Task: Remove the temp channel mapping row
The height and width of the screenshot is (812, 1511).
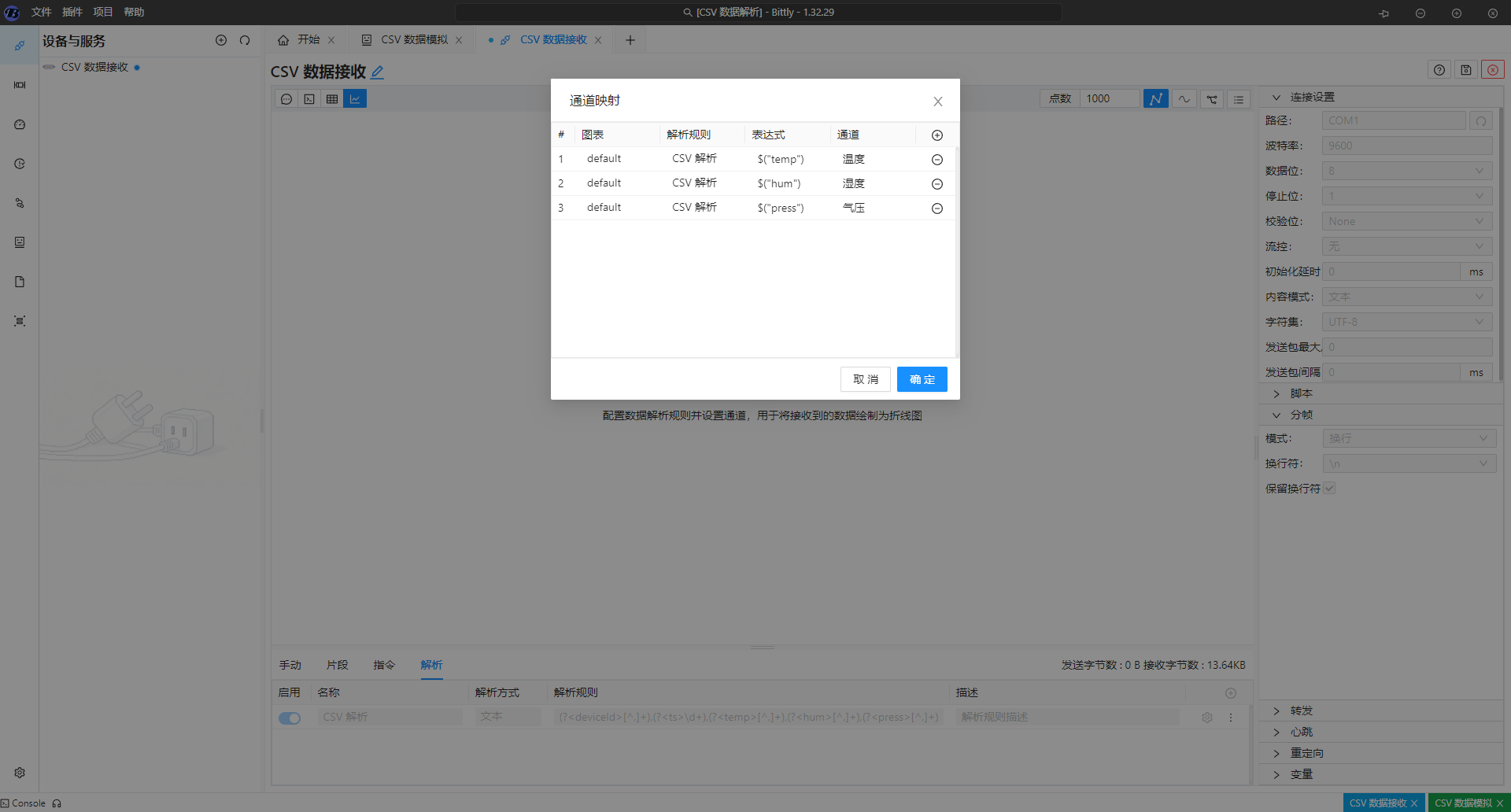Action: (937, 160)
